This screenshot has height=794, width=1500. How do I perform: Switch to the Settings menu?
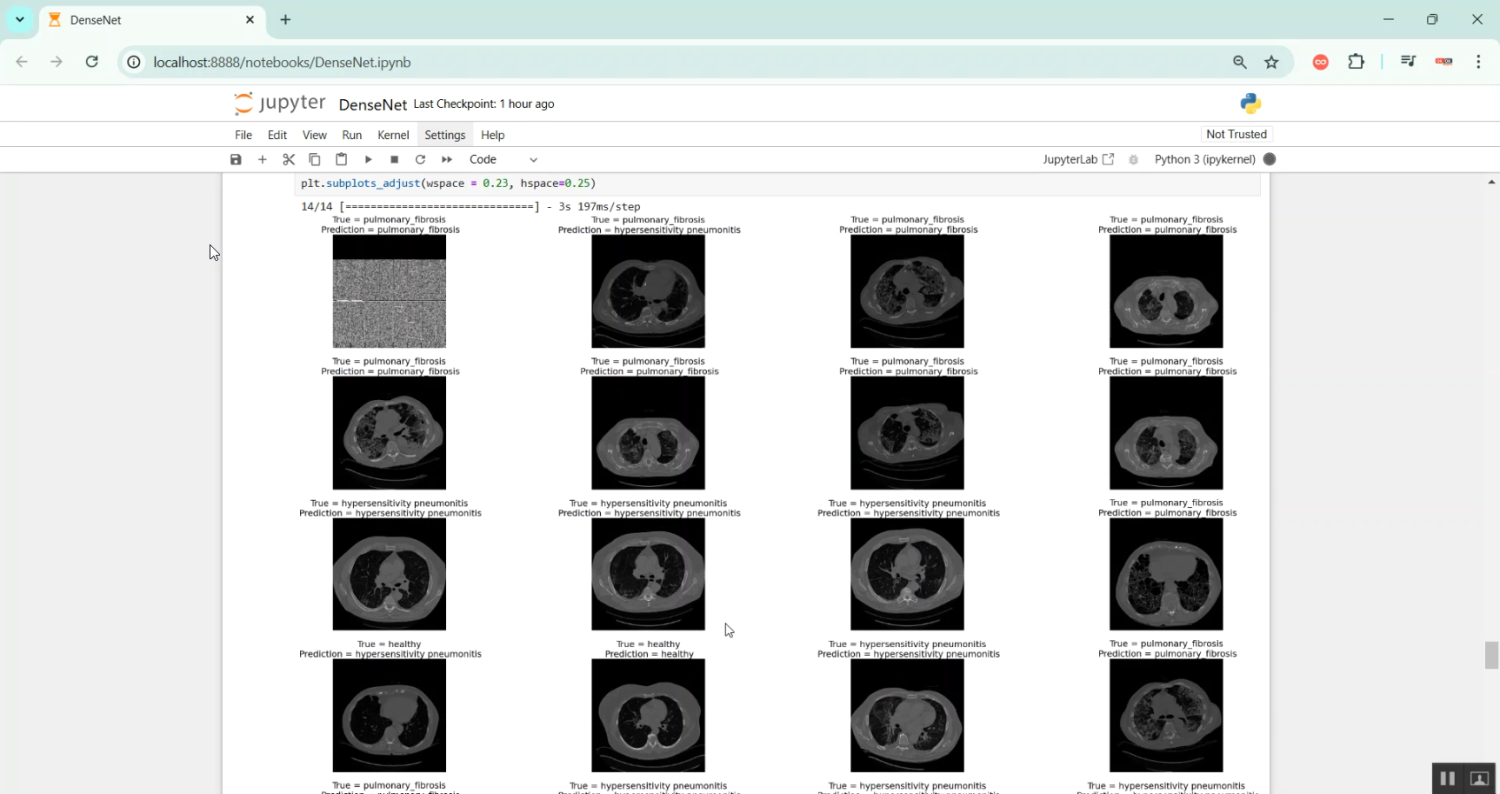click(x=444, y=134)
